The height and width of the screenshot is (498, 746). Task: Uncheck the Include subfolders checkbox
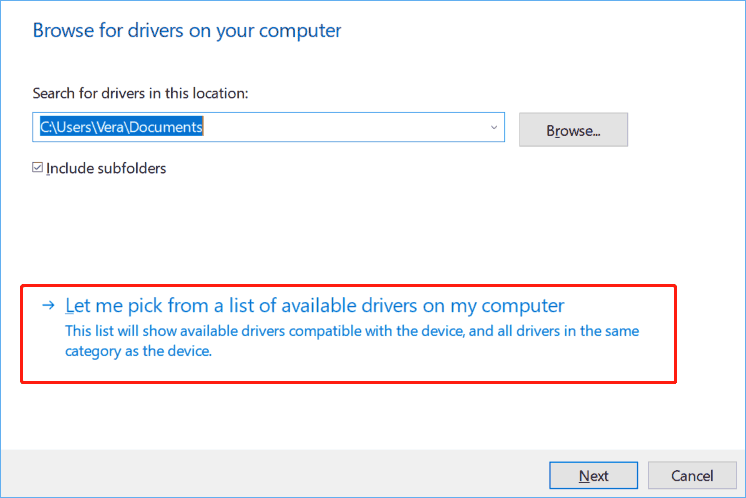(38, 168)
